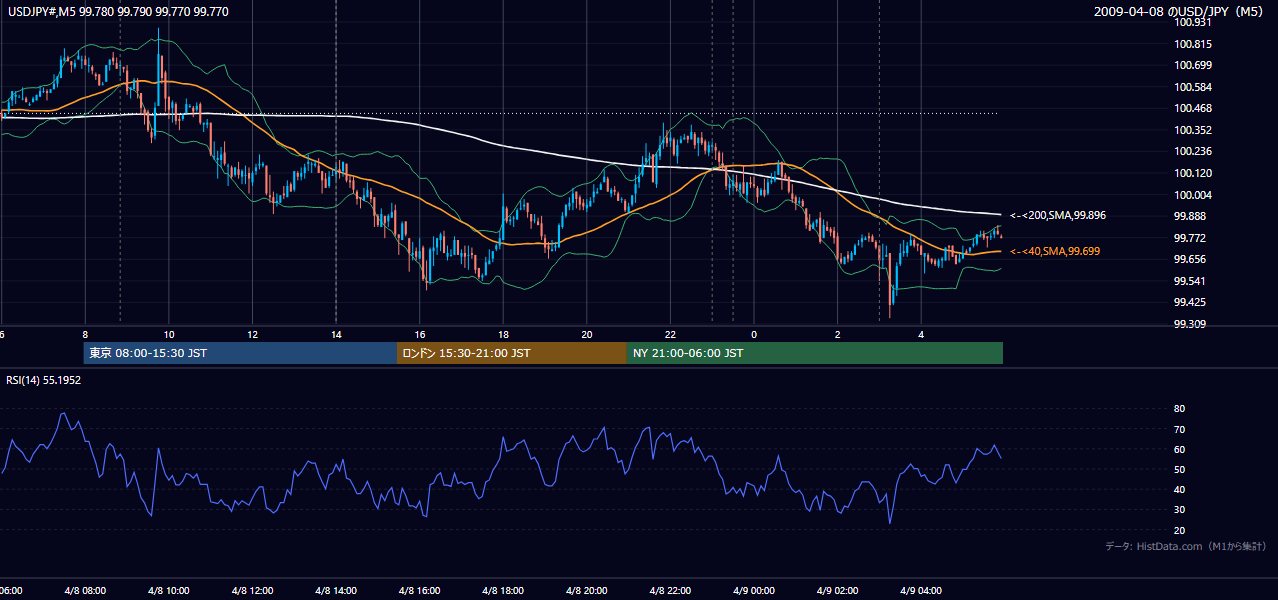
Task: Click RSI scale label 40
Action: tap(1180, 489)
